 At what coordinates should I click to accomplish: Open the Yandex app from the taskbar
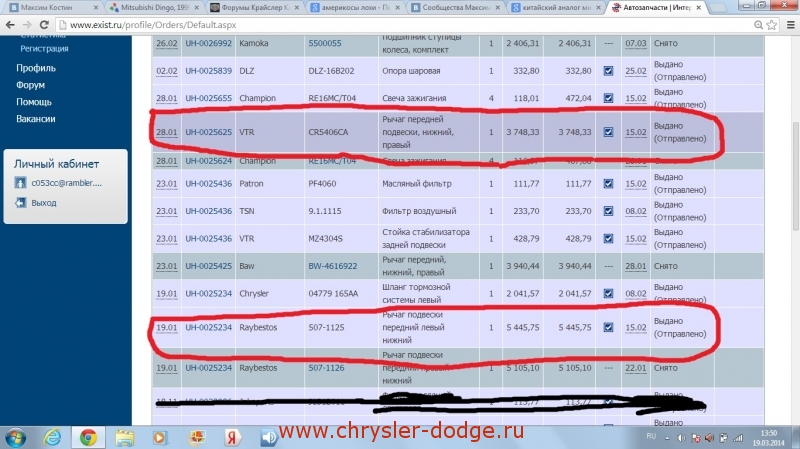tap(232, 438)
